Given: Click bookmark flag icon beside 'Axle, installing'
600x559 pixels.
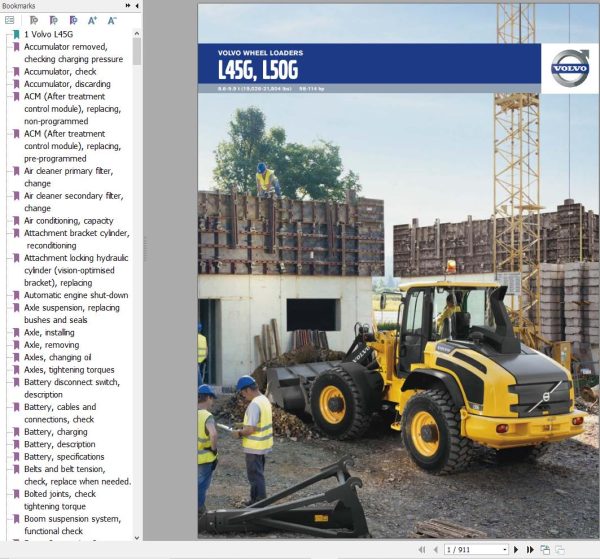Looking at the screenshot, I should coord(16,332).
